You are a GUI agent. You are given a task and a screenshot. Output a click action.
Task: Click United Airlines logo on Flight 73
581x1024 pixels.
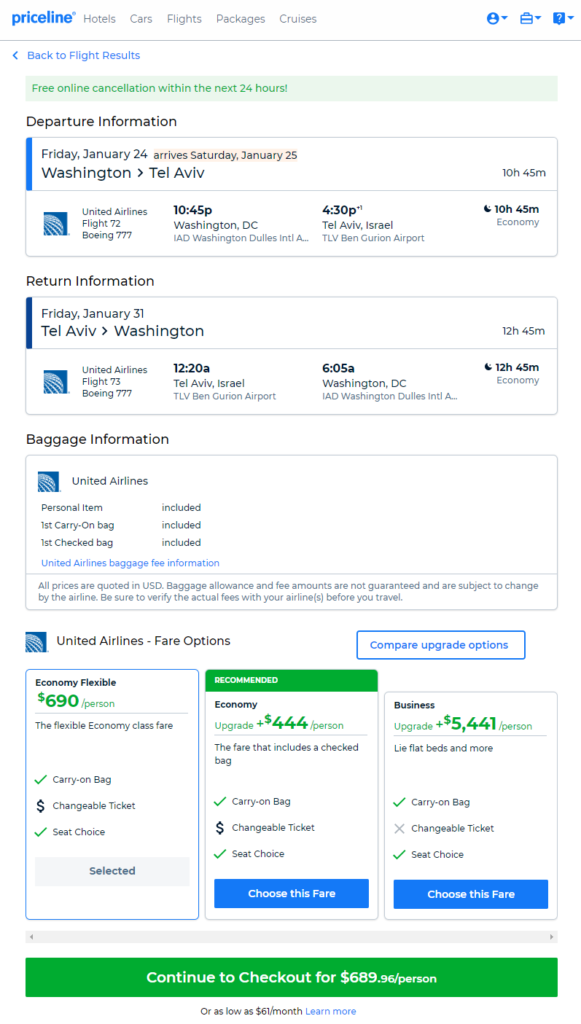coord(55,381)
